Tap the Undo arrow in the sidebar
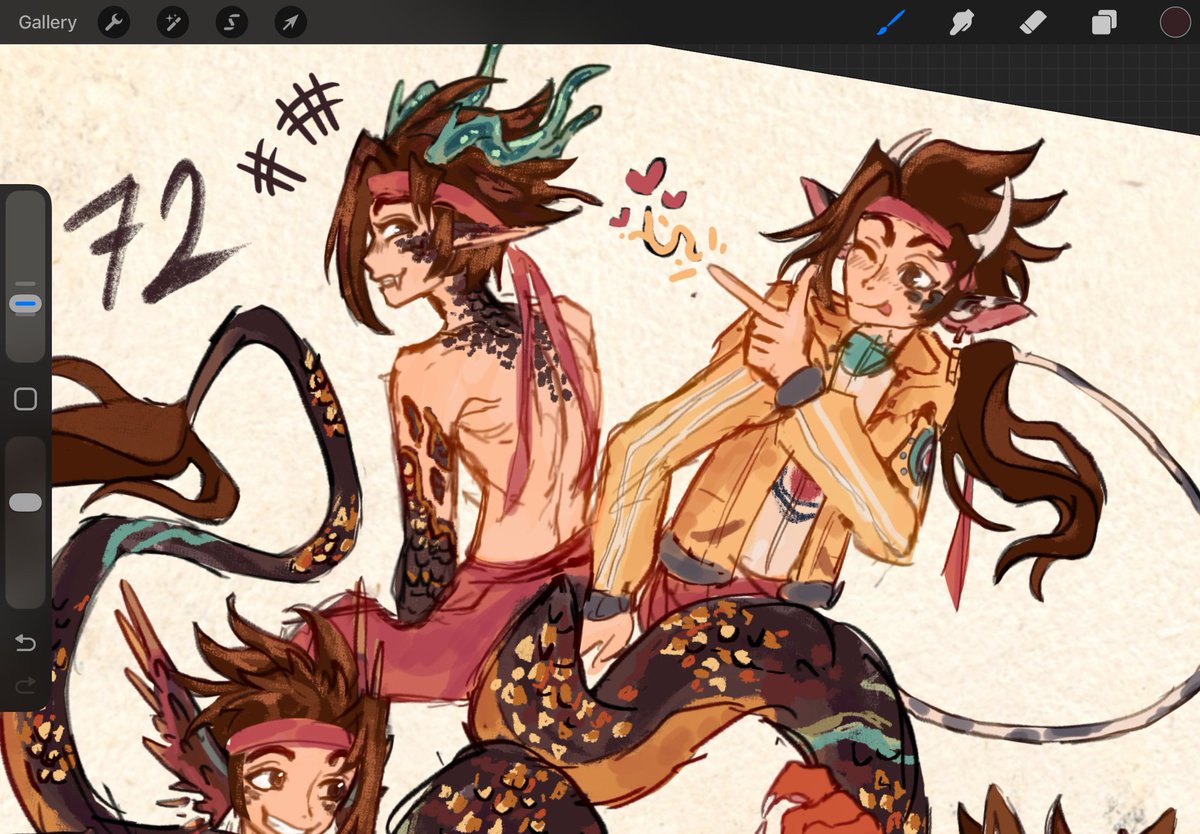This screenshot has height=834, width=1200. [x=25, y=643]
